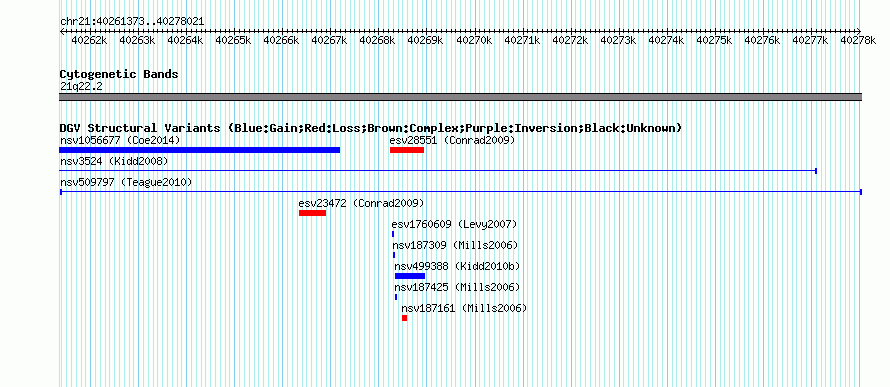This screenshot has height=387, width=890.
Task: Click the 40272k ruler label
Action: coord(569,40)
